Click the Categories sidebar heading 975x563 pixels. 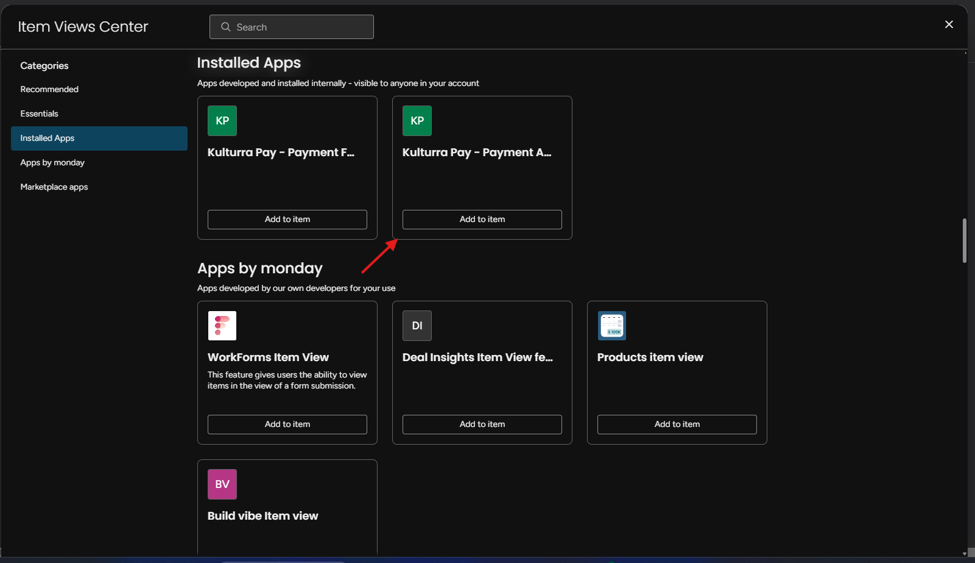coord(44,65)
